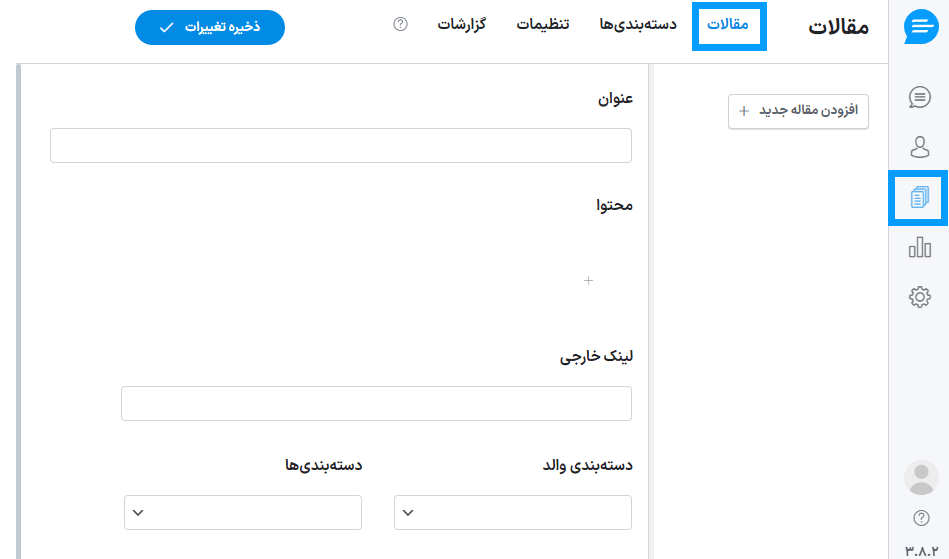
Task: Open the gear settings icon in sidebar
Action: pos(919,297)
